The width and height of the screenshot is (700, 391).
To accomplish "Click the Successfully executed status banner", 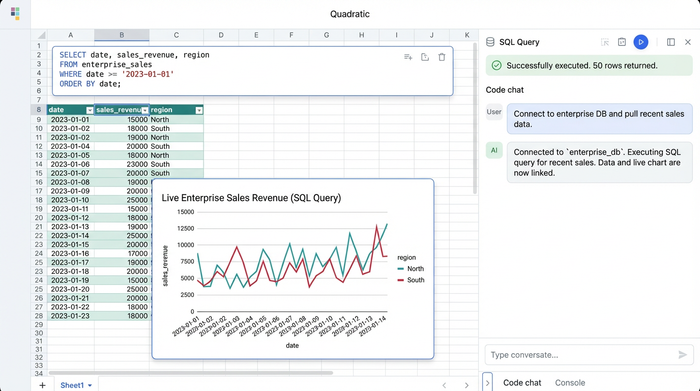I will 589,66.
